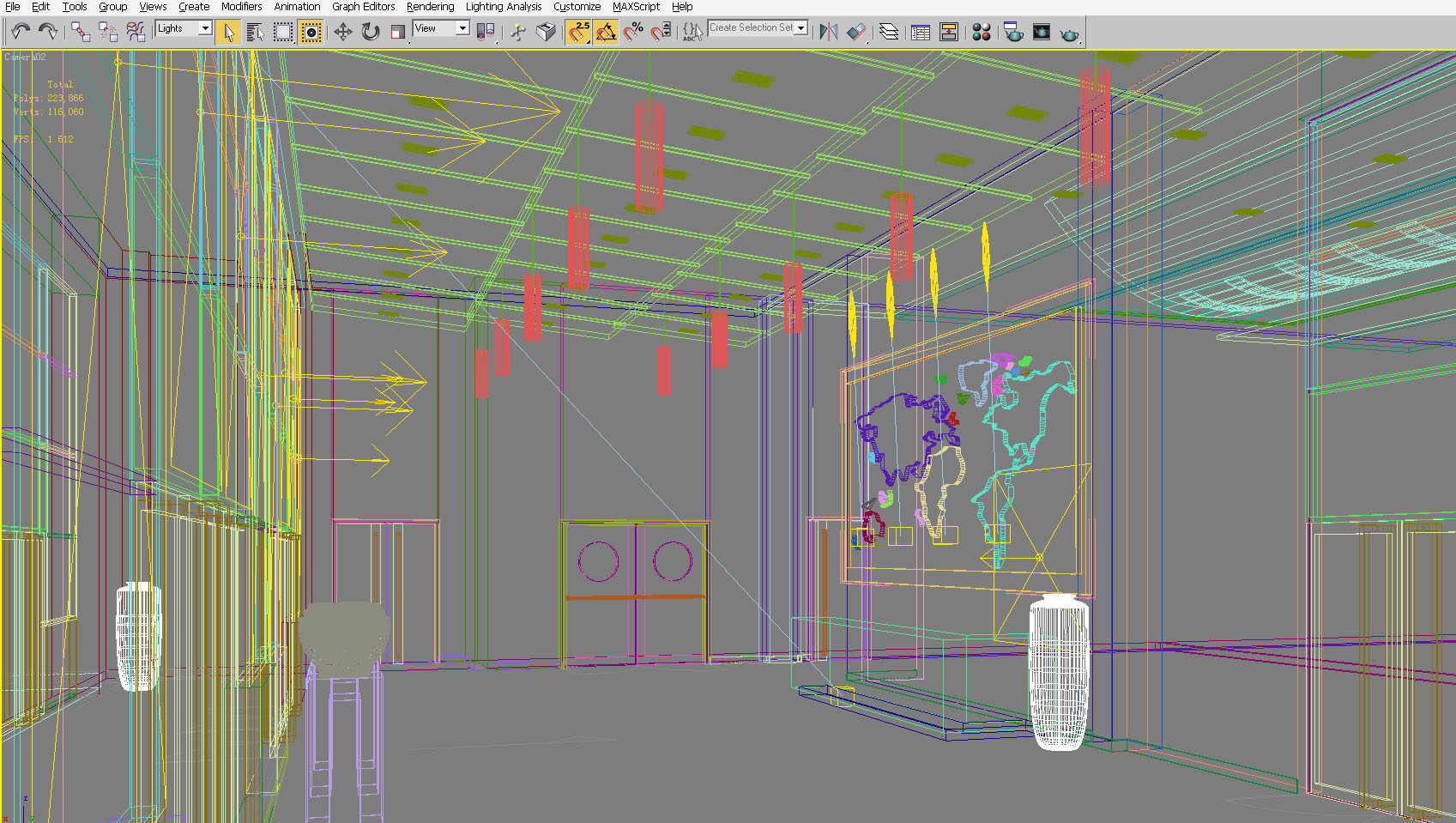Select the gray bowl on the purple stand
The width and height of the screenshot is (1456, 823).
click(344, 635)
